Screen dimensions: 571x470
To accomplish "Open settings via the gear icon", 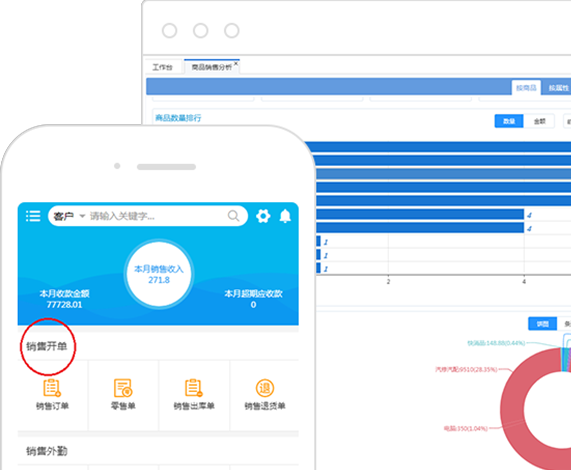I will click(263, 216).
